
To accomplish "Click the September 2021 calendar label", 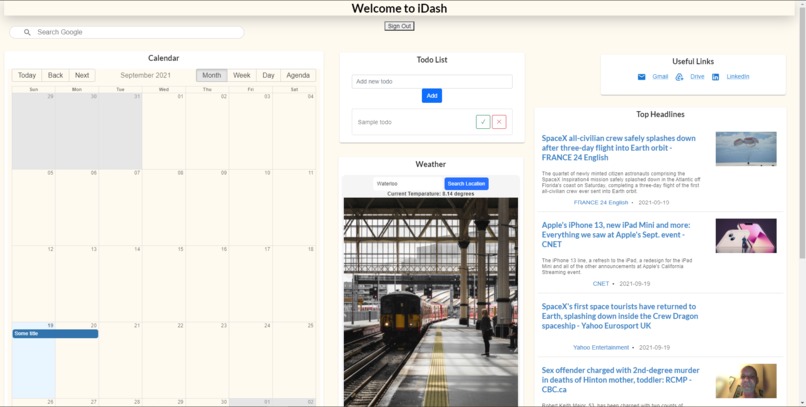I will pos(145,76).
